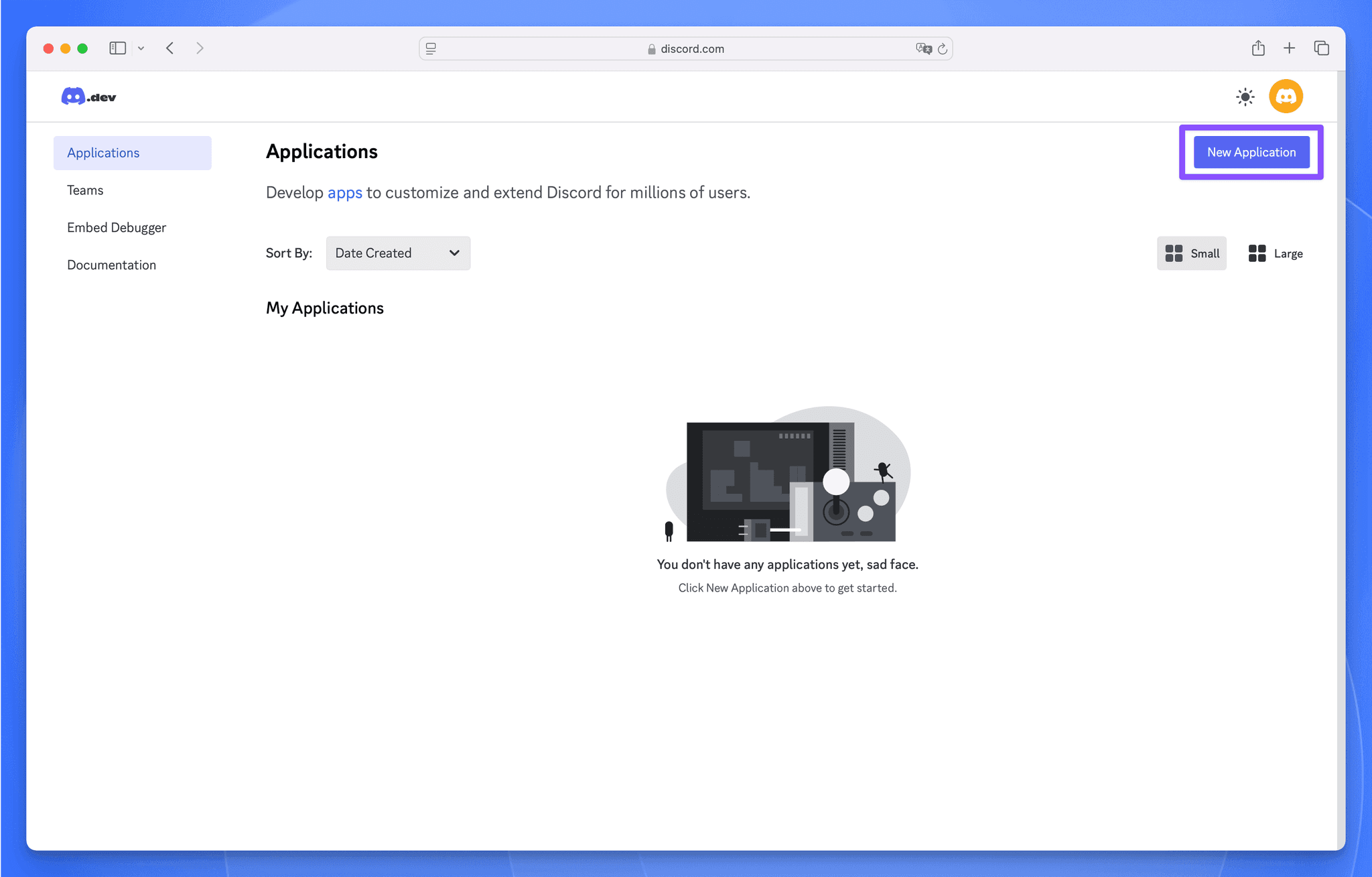Click the translate icon in the address bar

pos(923,48)
